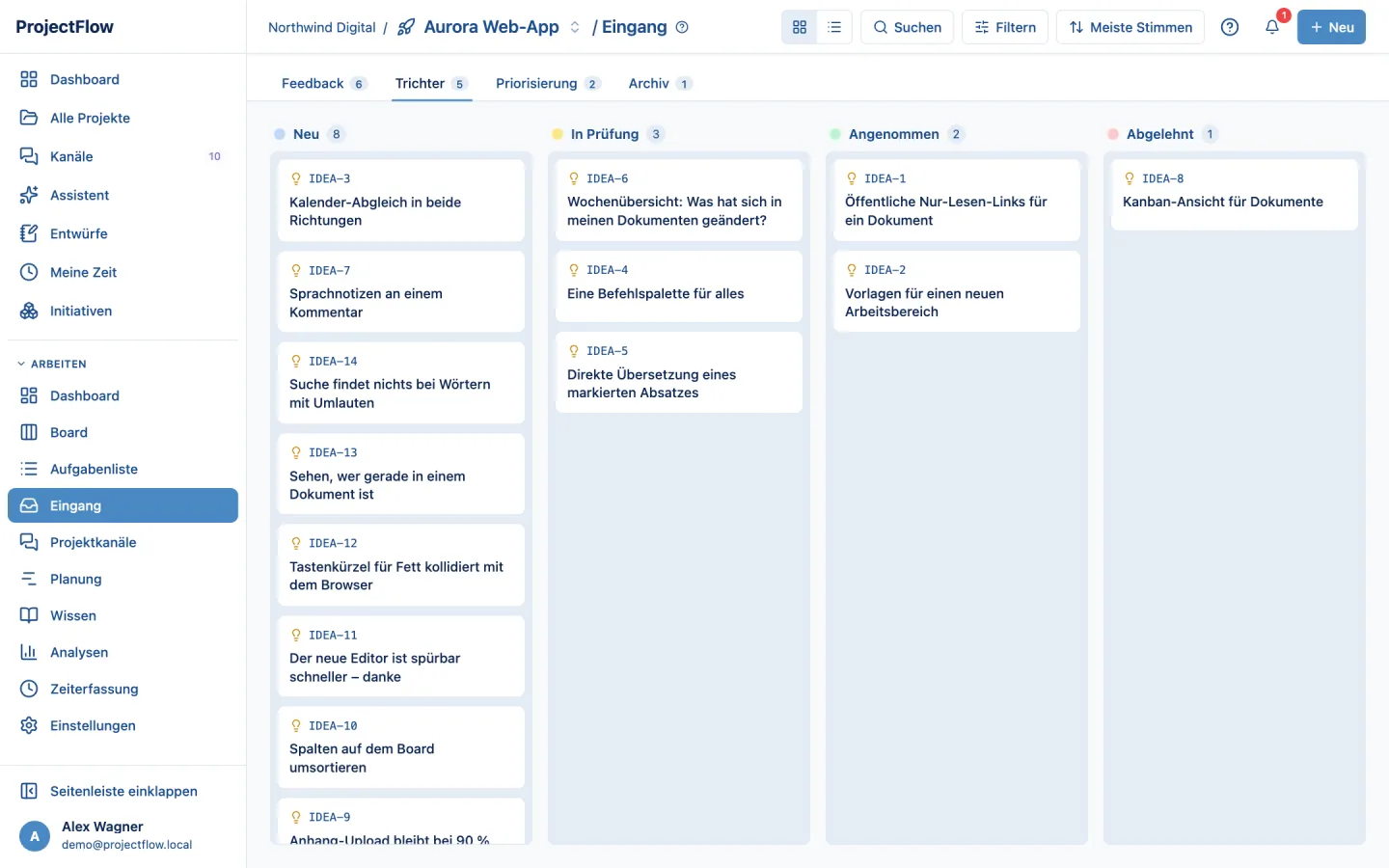Open Einstellungen gear in sidebar
This screenshot has width=1389, height=868.
29,725
